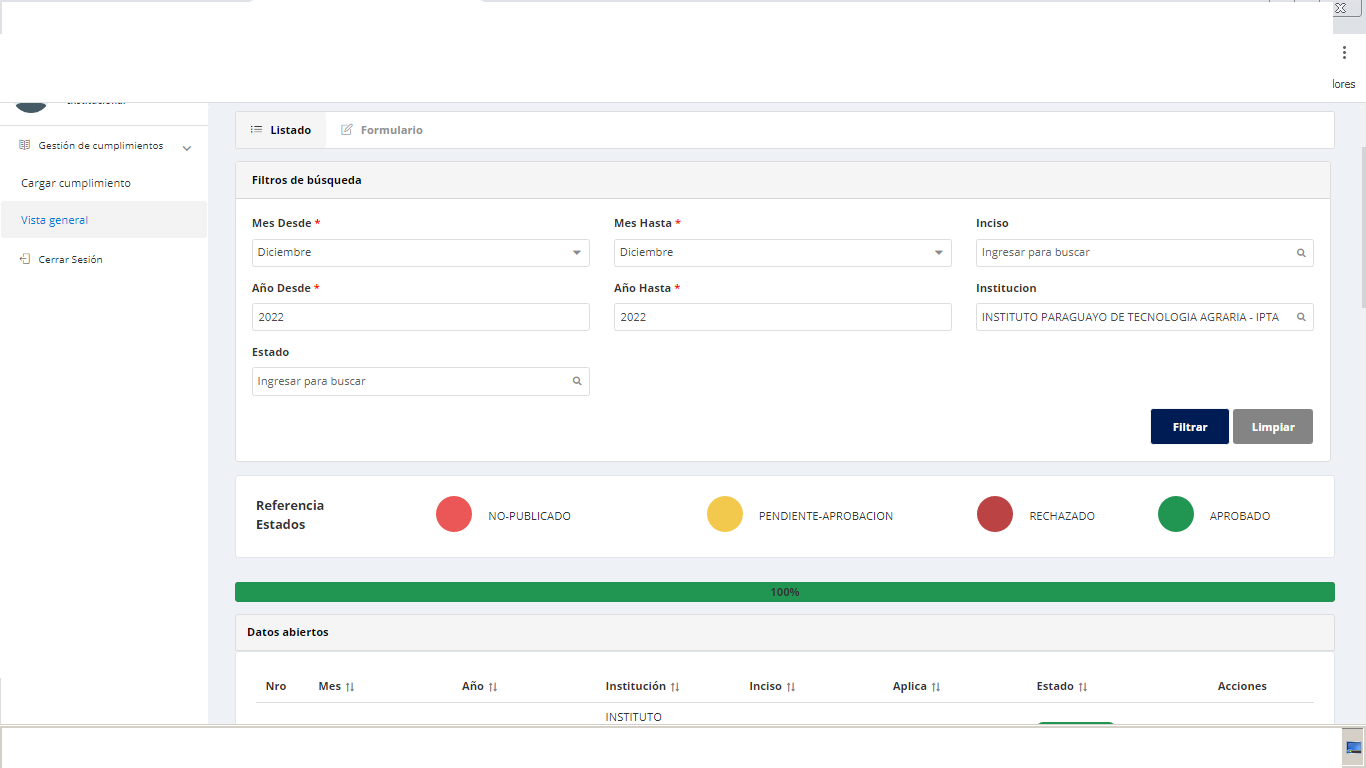Open the Mes Hasta dropdown

[783, 253]
